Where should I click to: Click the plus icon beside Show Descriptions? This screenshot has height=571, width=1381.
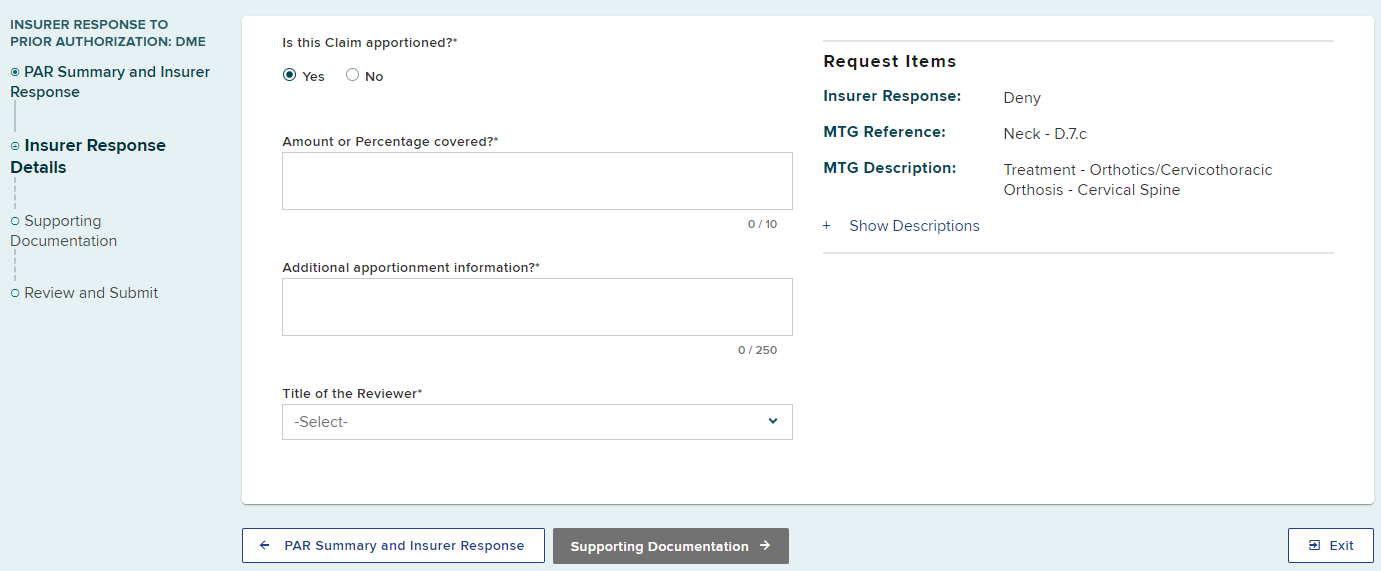point(827,226)
